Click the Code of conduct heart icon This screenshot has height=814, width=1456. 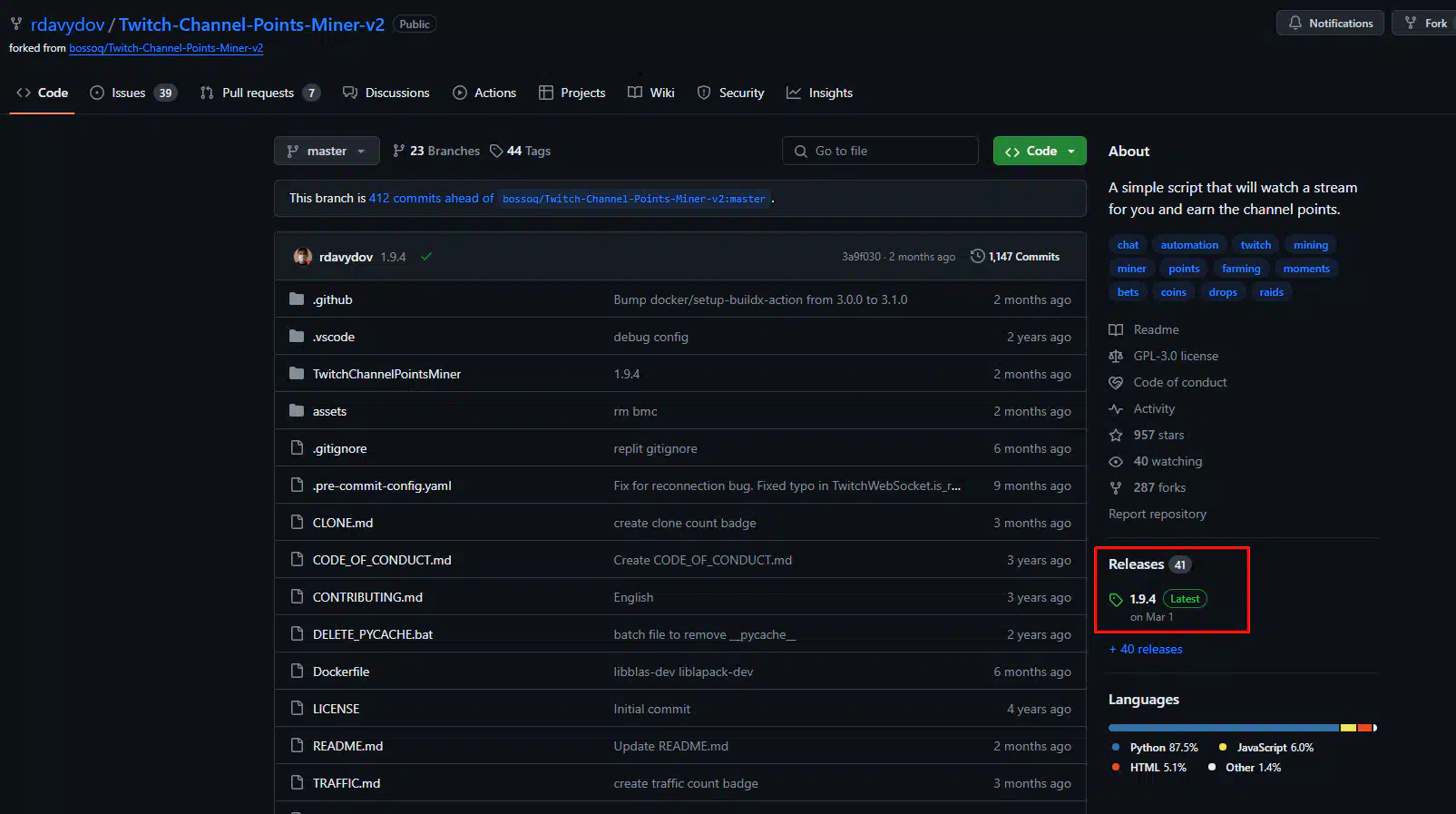point(1116,382)
